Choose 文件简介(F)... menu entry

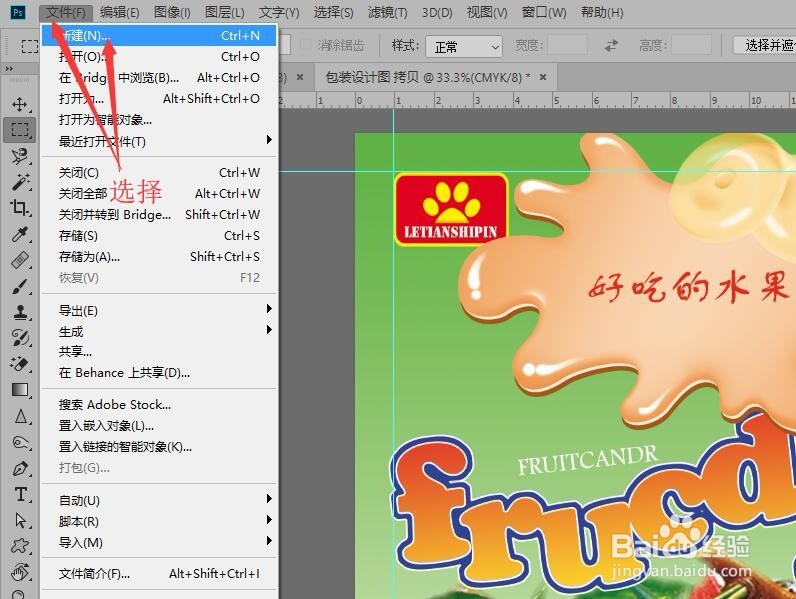pyautogui.click(x=159, y=574)
